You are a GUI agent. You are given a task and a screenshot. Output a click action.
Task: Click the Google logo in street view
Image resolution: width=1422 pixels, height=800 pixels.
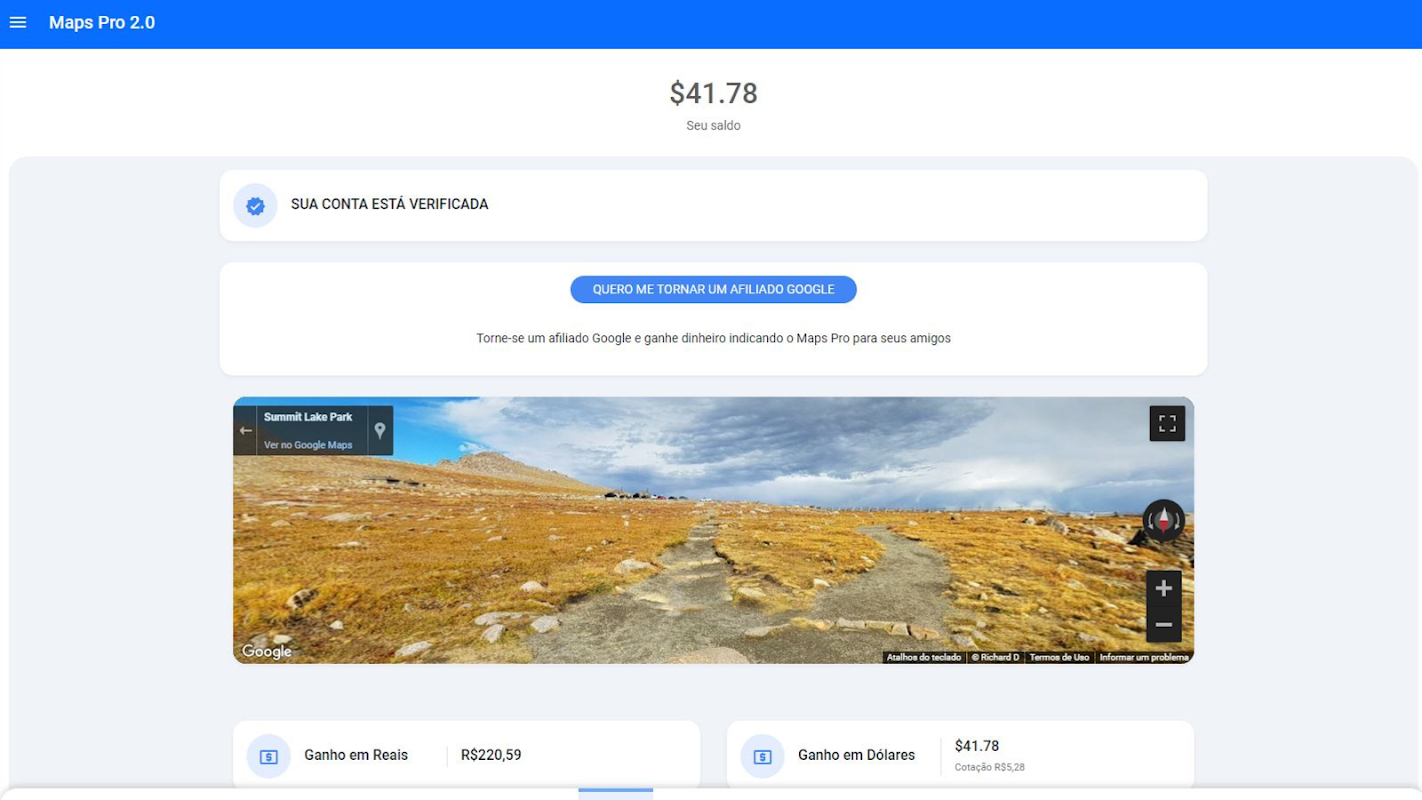pos(267,651)
